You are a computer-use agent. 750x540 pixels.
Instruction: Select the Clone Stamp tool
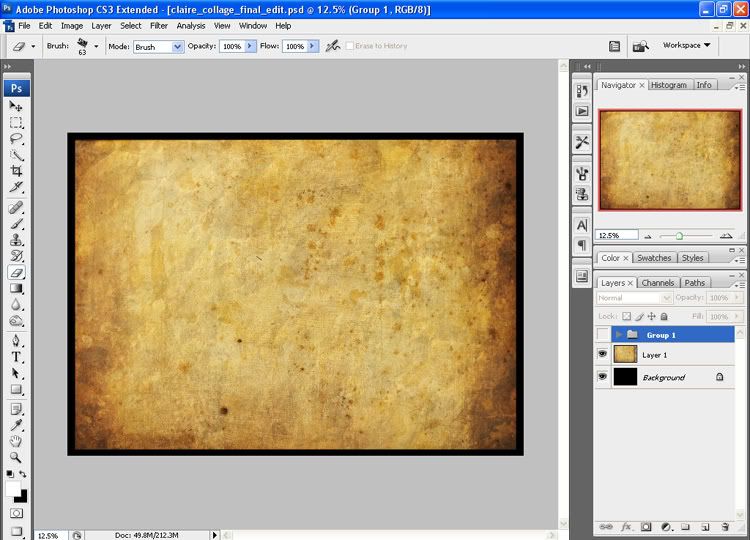point(16,240)
